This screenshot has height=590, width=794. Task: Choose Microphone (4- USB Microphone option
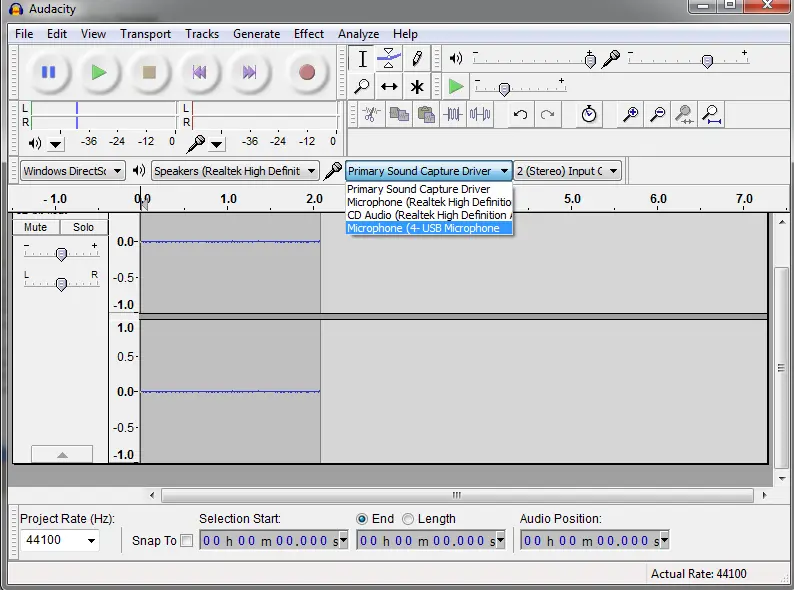point(429,228)
